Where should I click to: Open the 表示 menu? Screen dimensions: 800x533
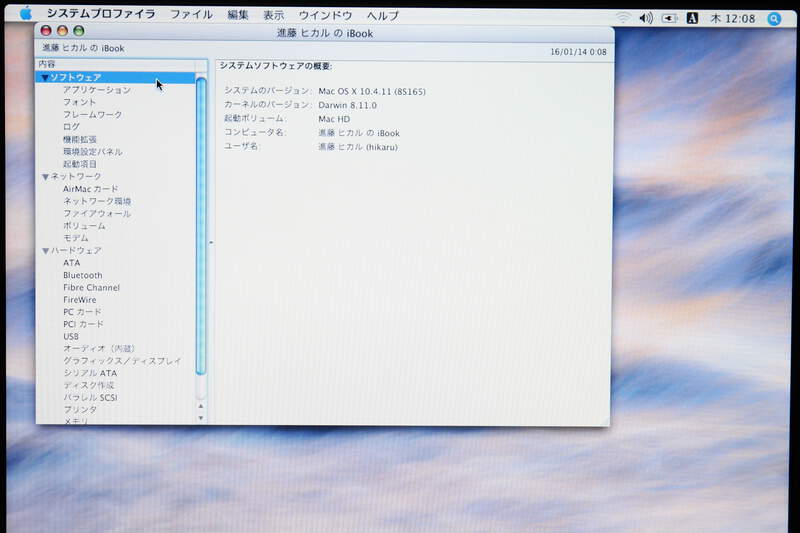point(273,15)
